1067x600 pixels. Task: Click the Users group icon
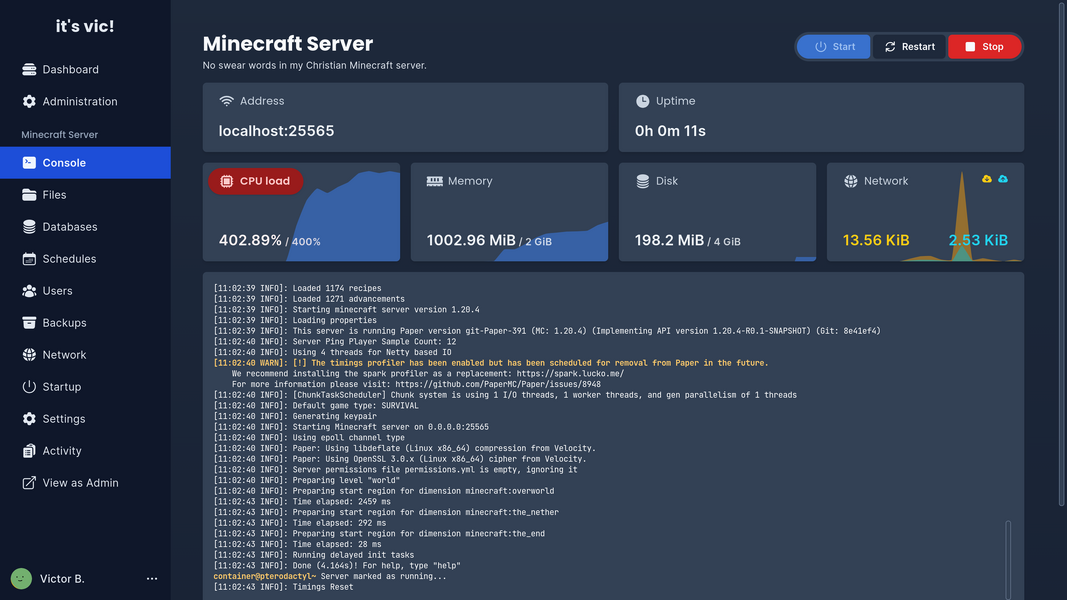coord(29,291)
